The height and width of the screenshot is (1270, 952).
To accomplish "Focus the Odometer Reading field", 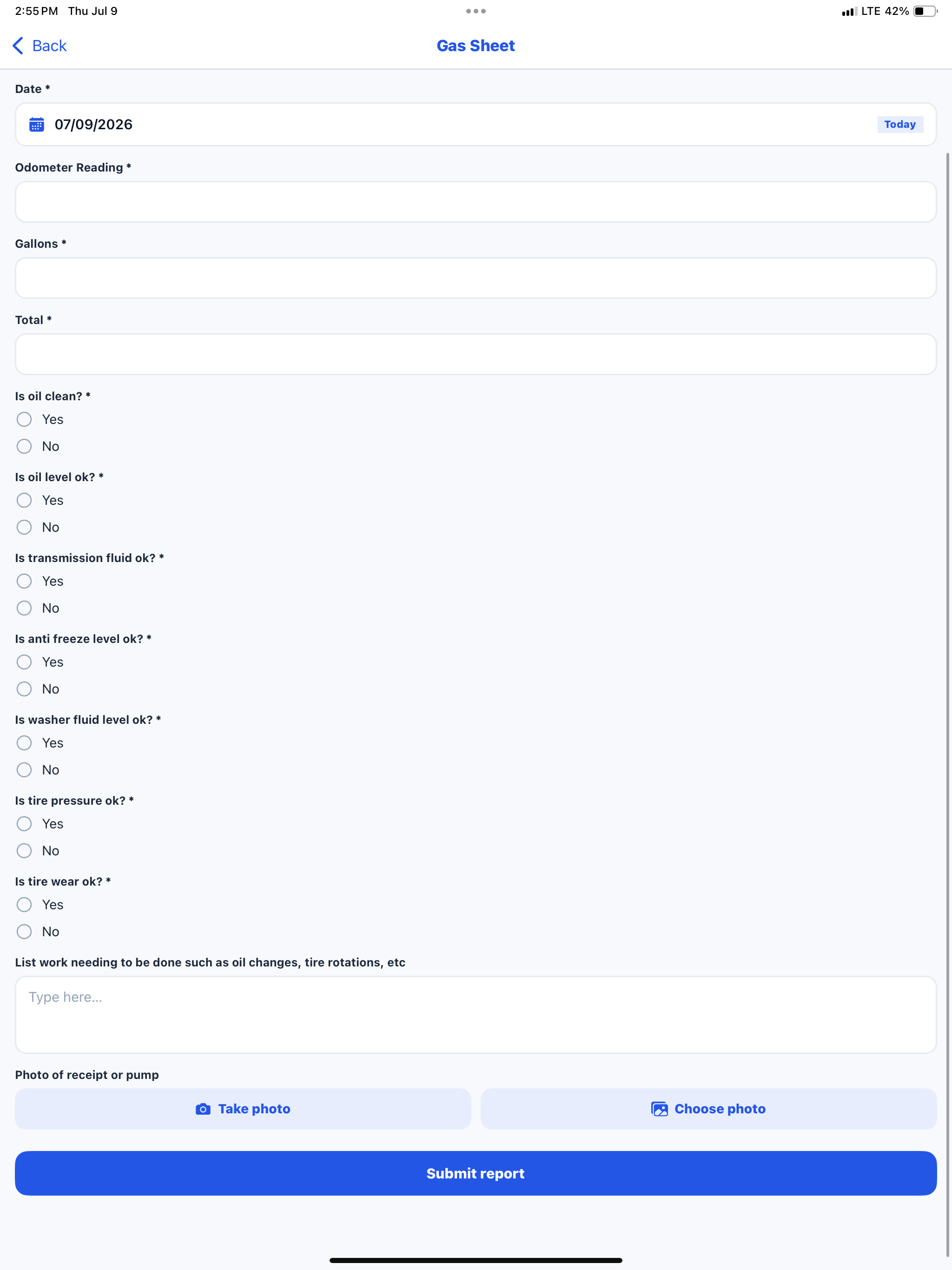I will (476, 202).
